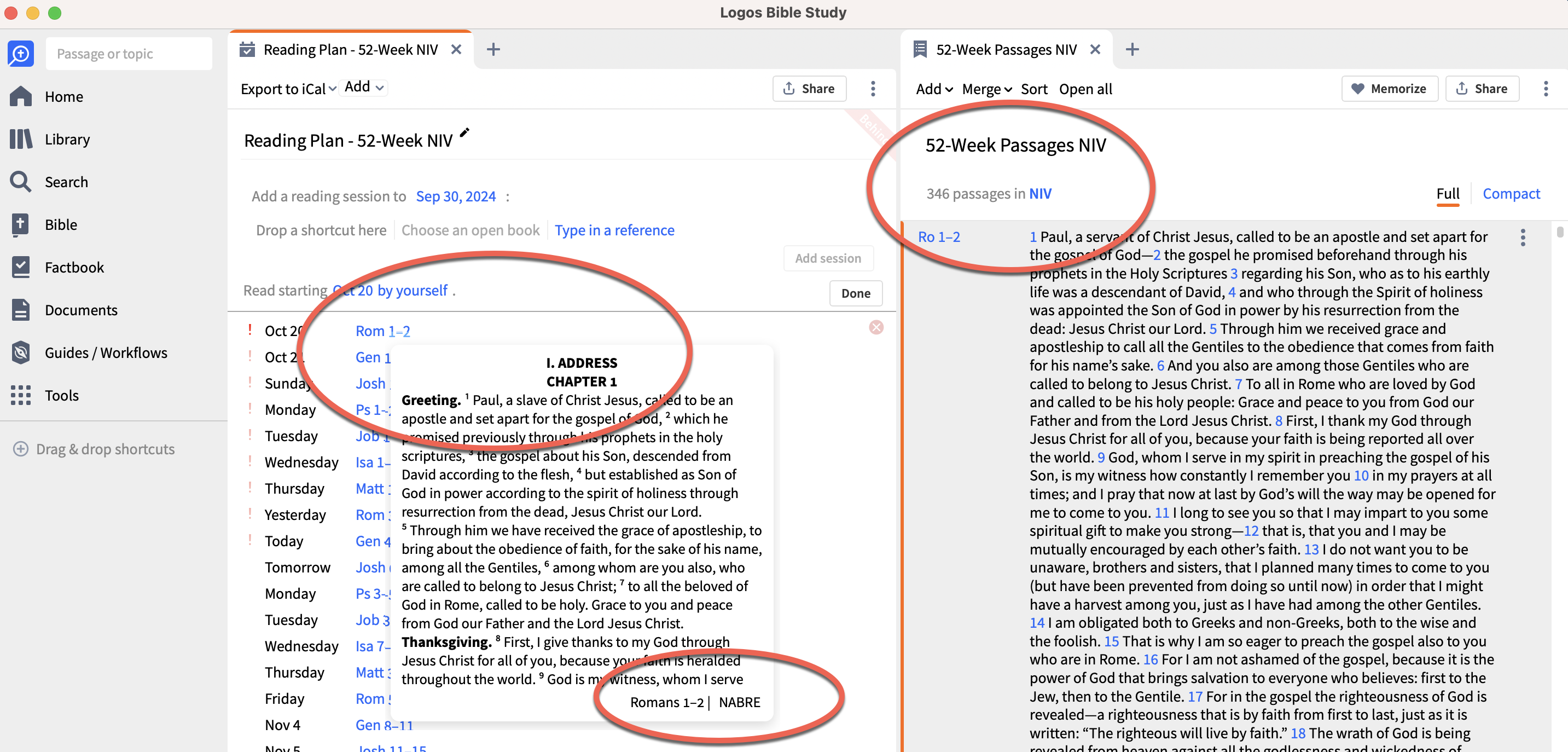1568x752 pixels.
Task: Click Type in a reference link
Action: (x=614, y=230)
